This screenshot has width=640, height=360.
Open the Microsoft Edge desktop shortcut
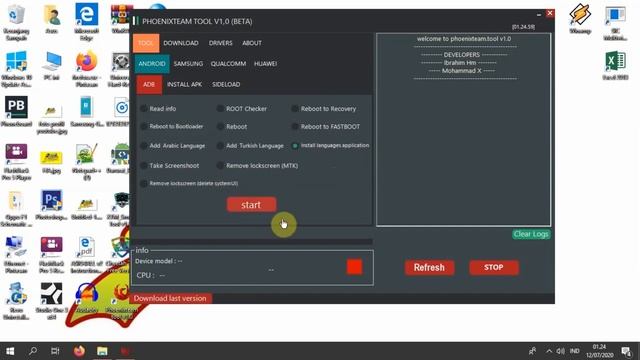click(x=87, y=21)
